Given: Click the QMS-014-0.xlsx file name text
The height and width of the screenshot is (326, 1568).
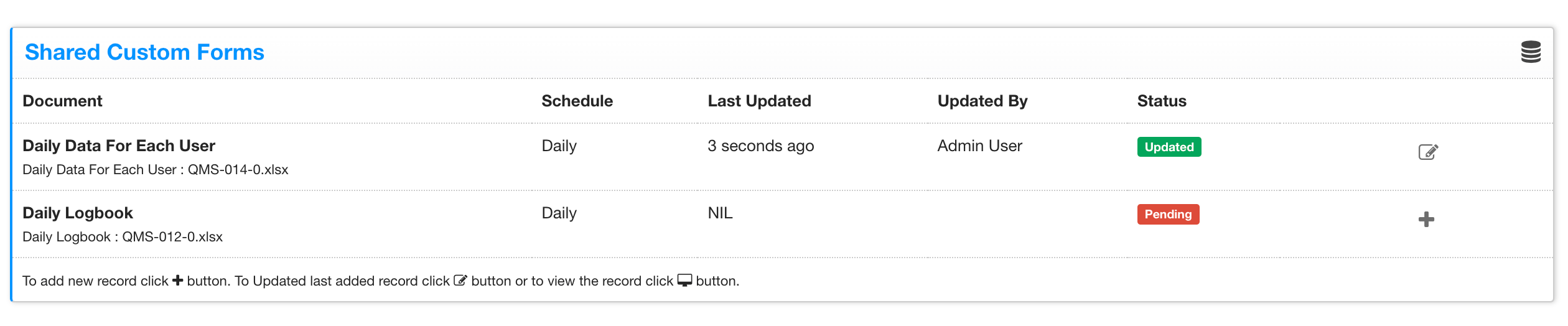Looking at the screenshot, I should click(x=238, y=170).
